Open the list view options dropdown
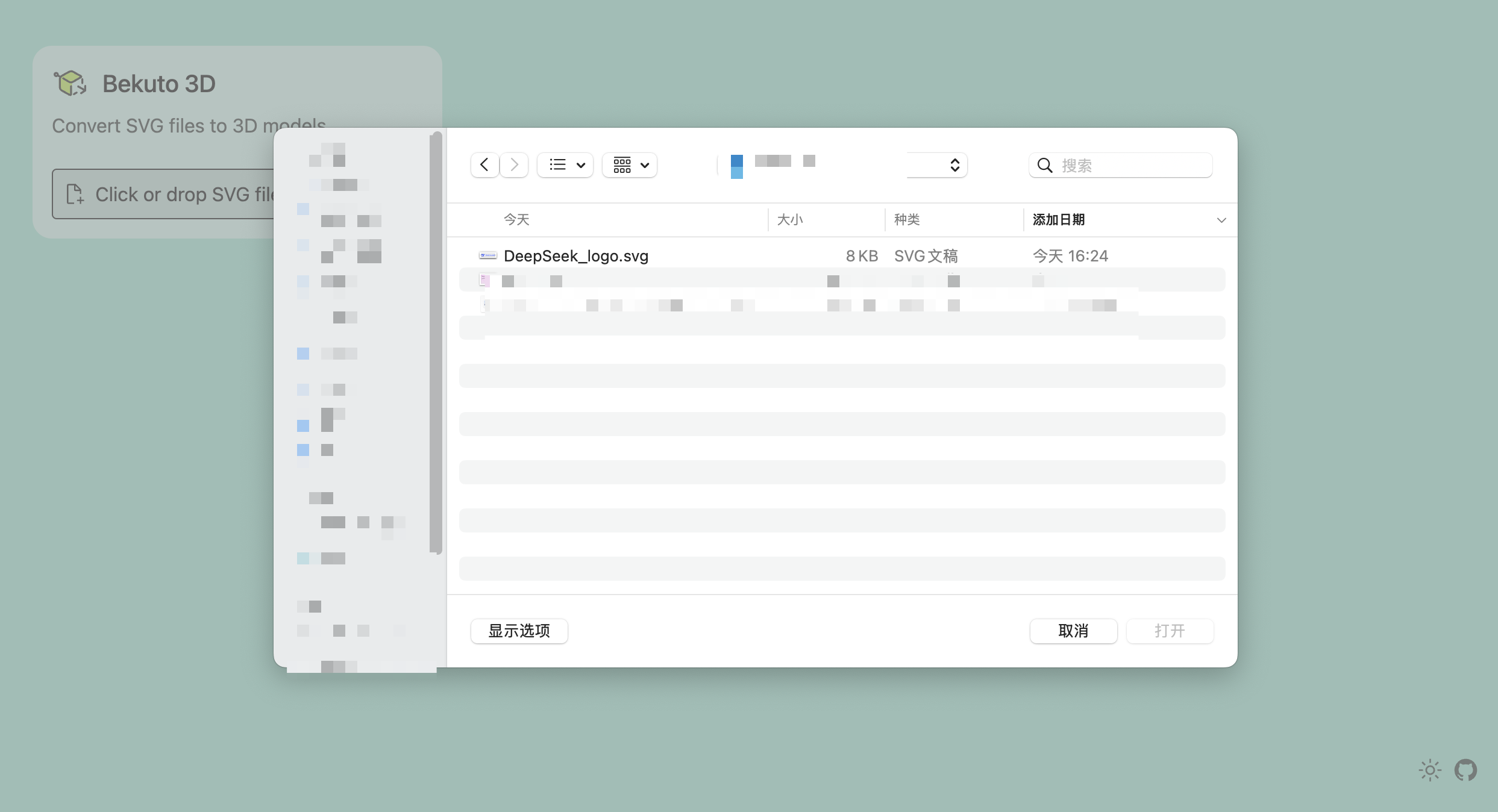The height and width of the screenshot is (812, 1498). click(565, 165)
